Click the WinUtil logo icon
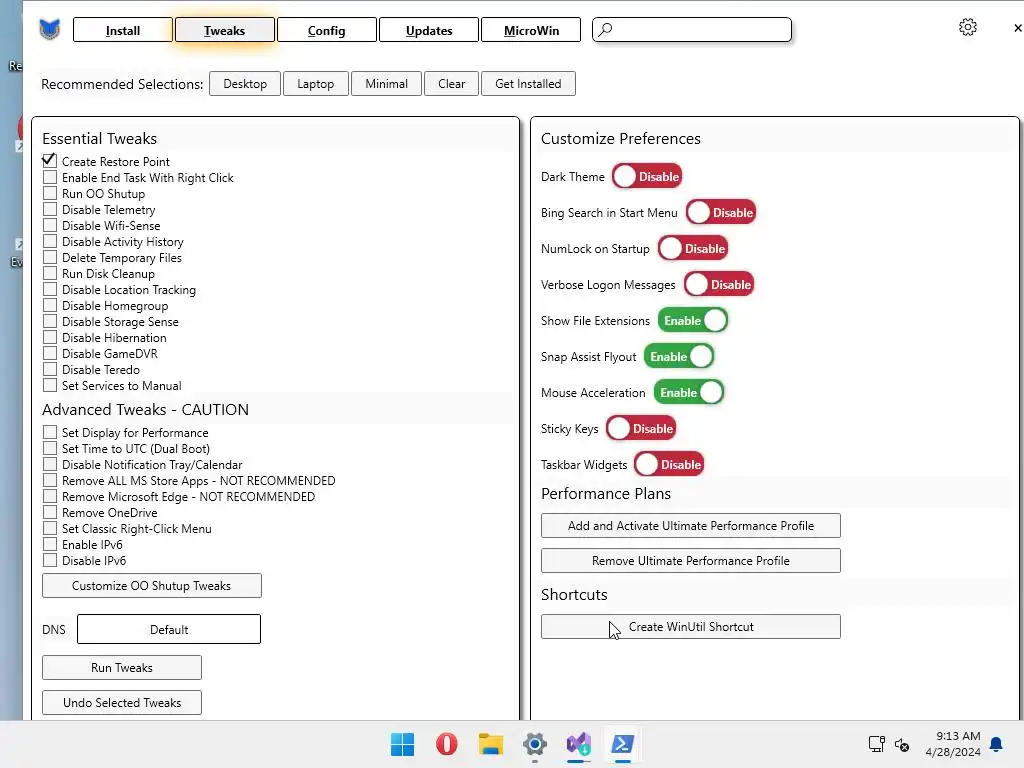The width and height of the screenshot is (1024, 768). tap(50, 29)
